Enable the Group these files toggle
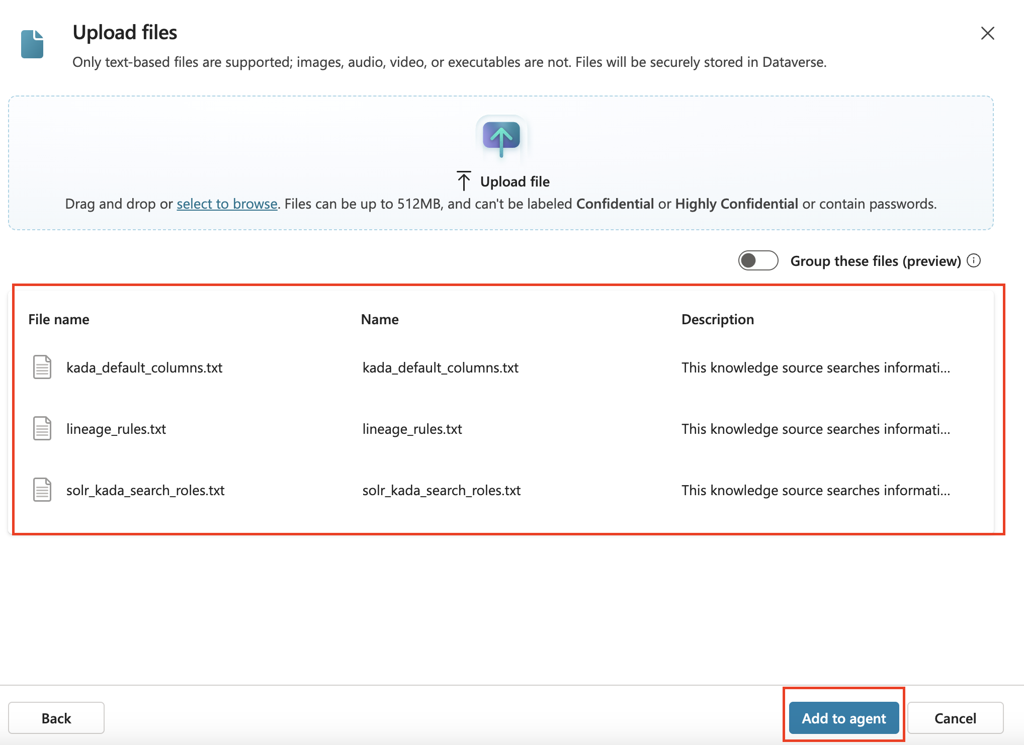 758,261
